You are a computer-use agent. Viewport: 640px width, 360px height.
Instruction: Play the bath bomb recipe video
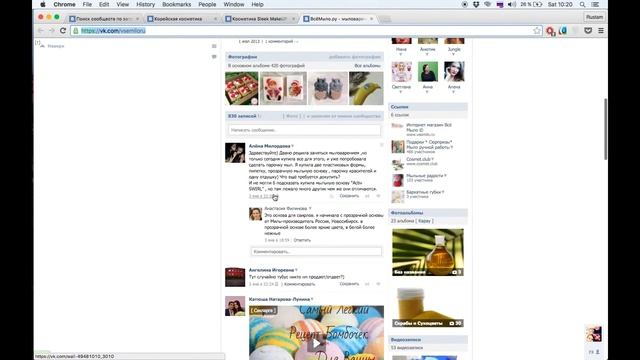pyautogui.click(x=316, y=344)
